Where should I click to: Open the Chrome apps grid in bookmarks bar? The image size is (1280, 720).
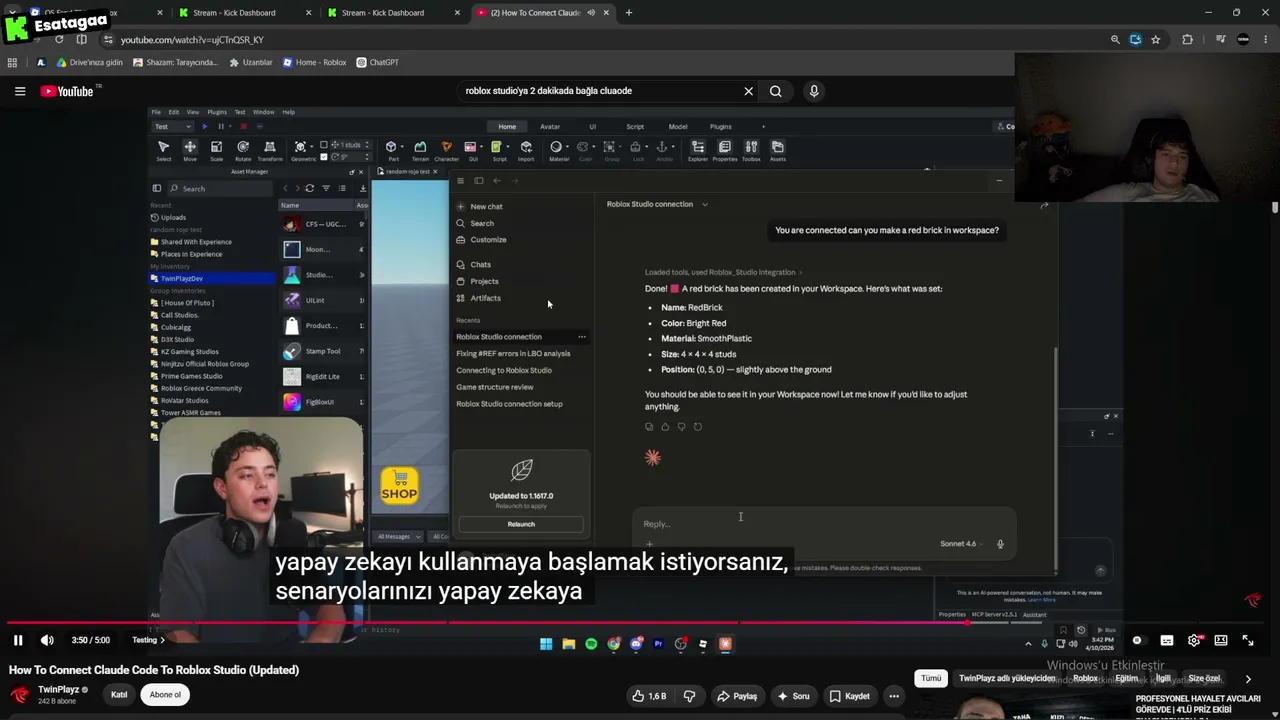[12, 62]
